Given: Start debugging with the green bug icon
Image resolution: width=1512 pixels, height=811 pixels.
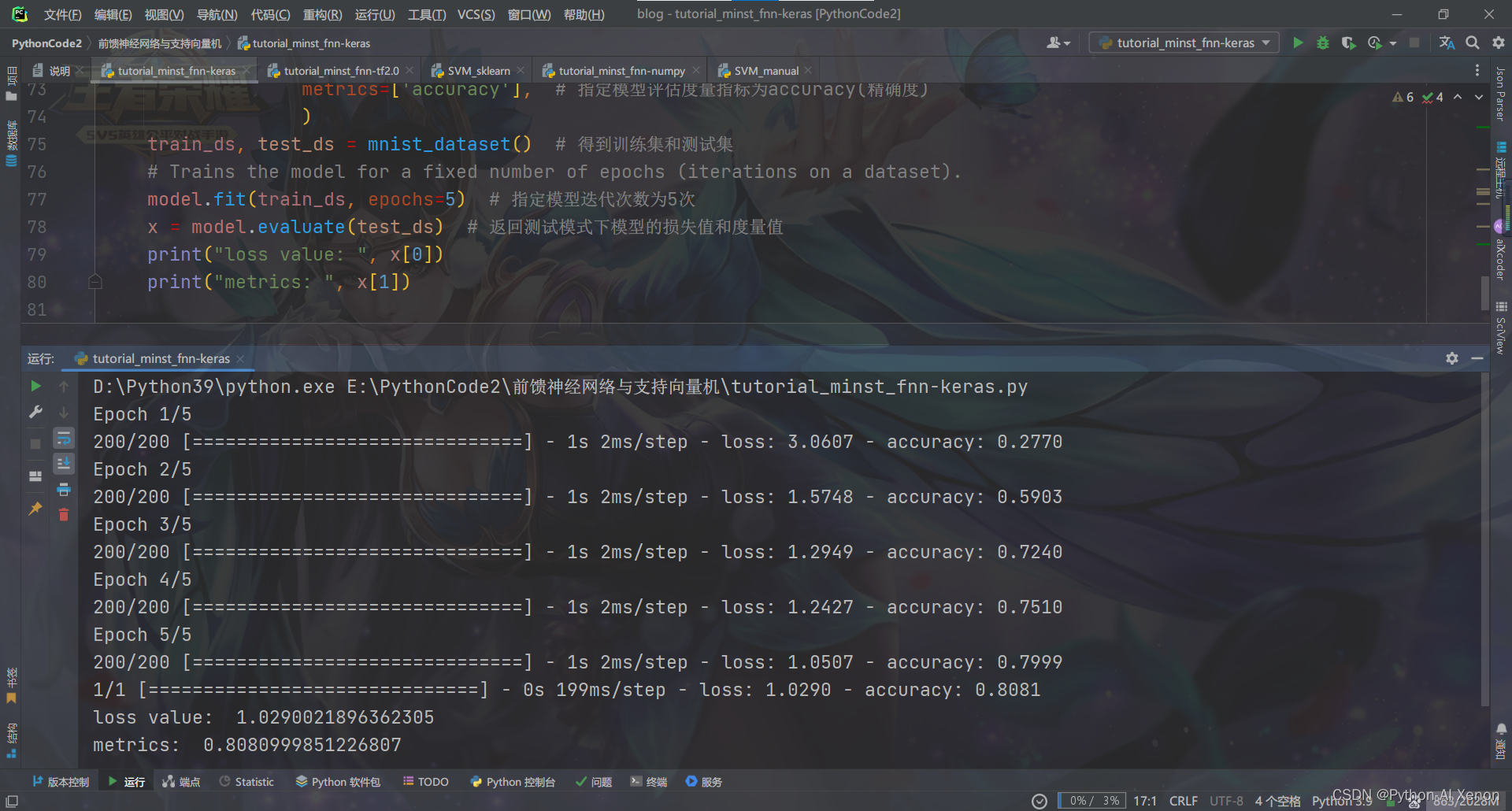Looking at the screenshot, I should tap(1323, 43).
